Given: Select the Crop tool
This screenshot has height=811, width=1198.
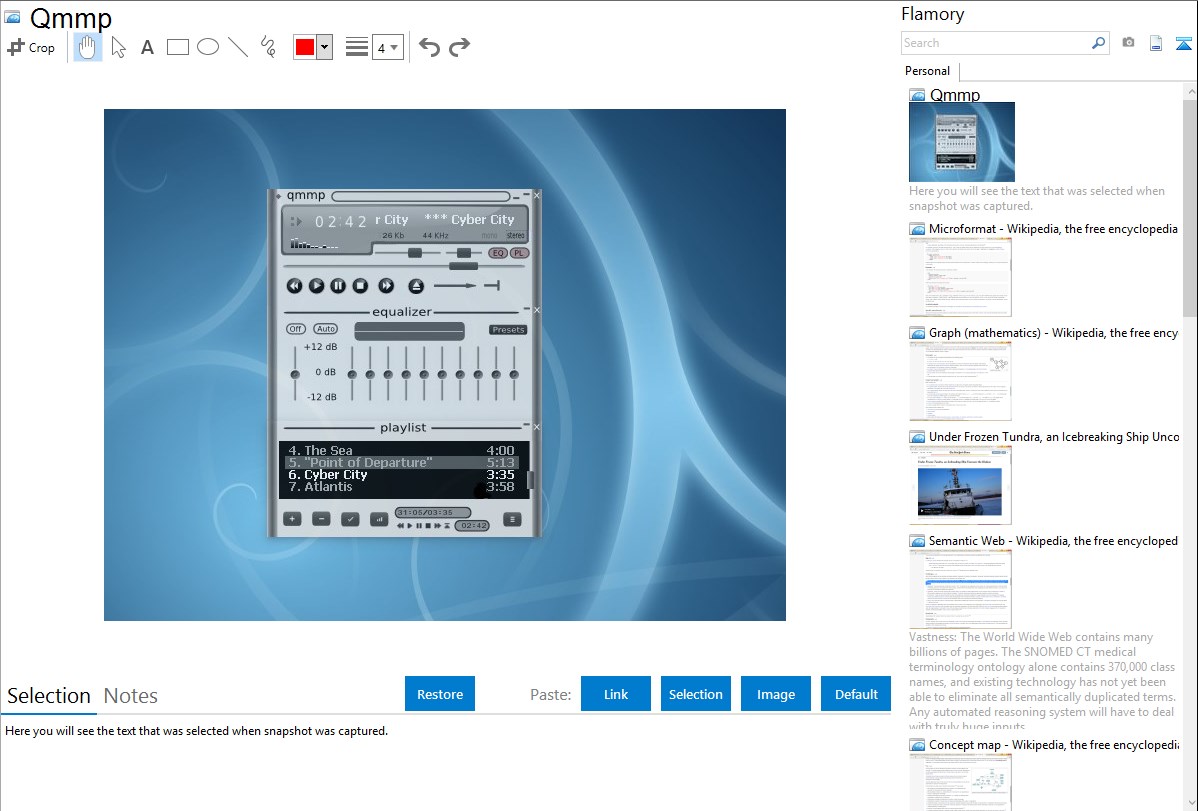Looking at the screenshot, I should click(x=31, y=47).
